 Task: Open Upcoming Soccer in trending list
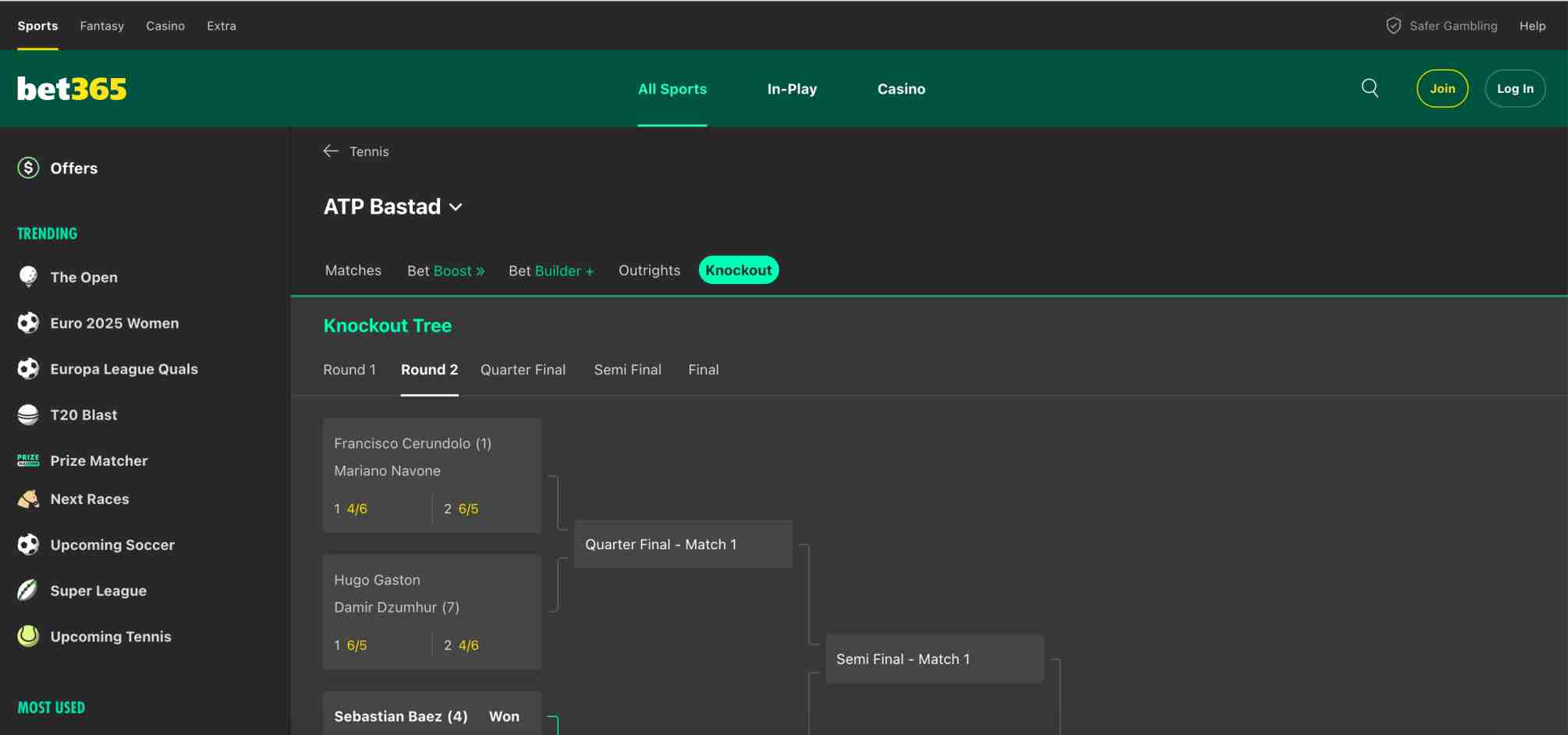(112, 545)
